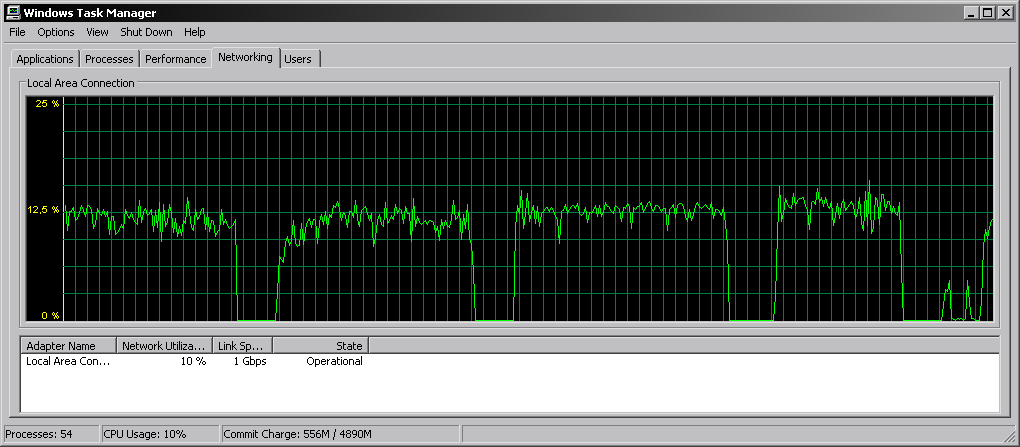Click the 12,5 % graph axis label

[x=43, y=210]
